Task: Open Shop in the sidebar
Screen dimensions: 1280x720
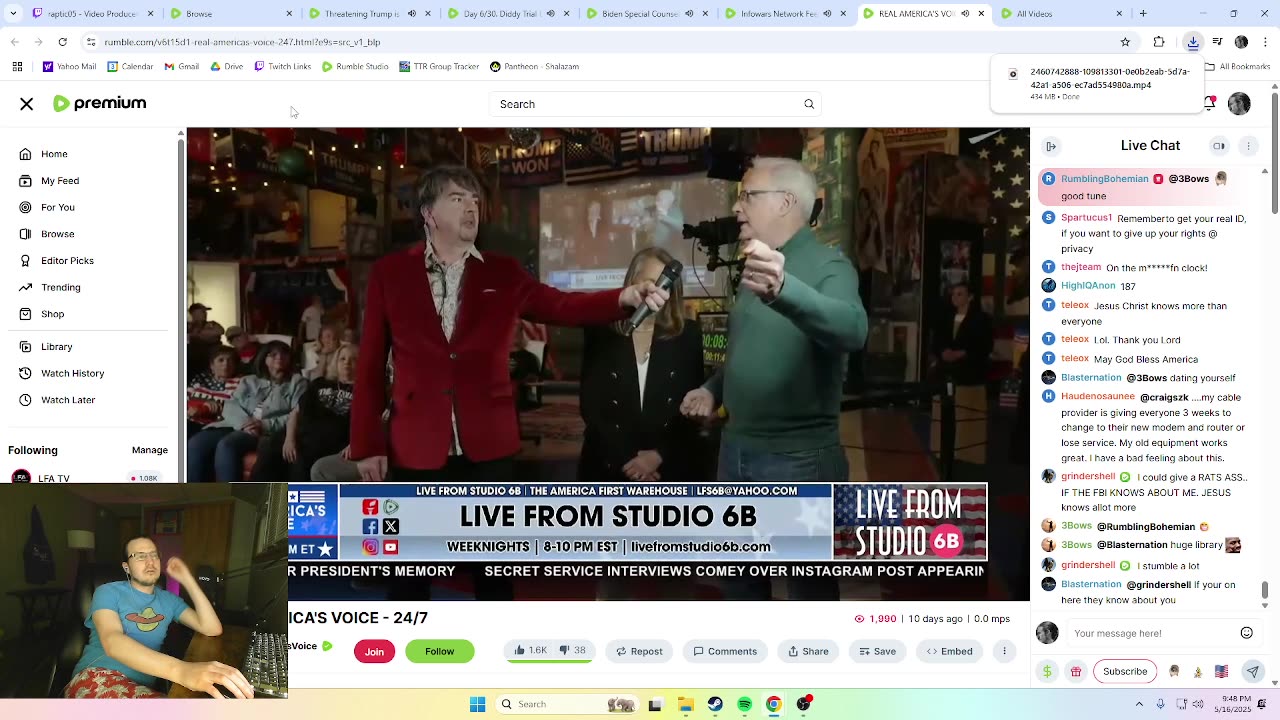Action: 52,314
